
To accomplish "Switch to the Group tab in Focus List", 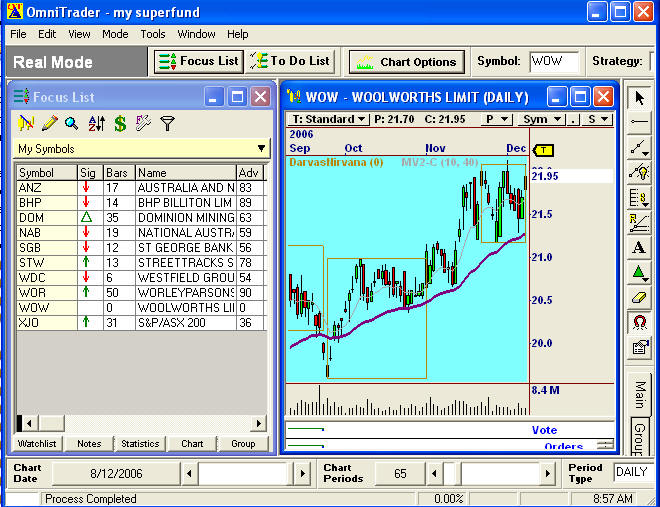I will point(243,444).
